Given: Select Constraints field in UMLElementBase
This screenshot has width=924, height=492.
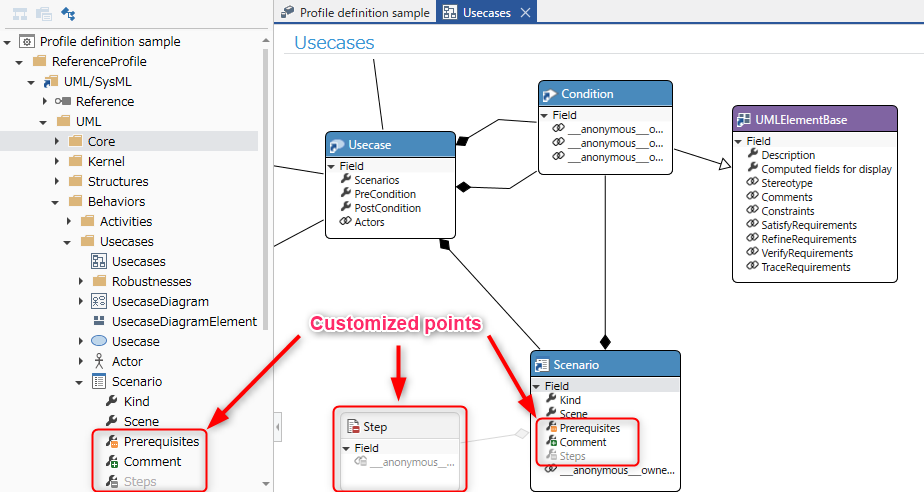Looking at the screenshot, I should 788,211.
